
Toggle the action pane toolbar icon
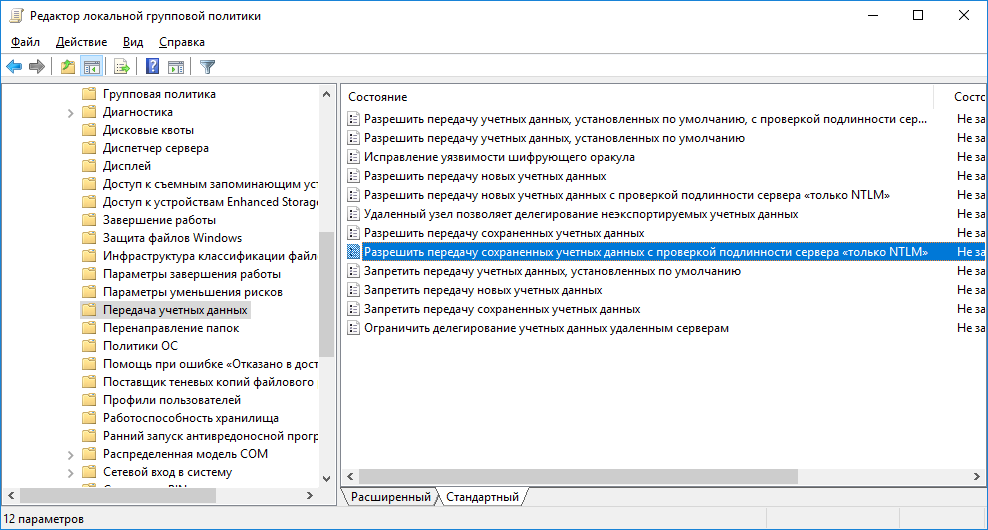coord(176,67)
